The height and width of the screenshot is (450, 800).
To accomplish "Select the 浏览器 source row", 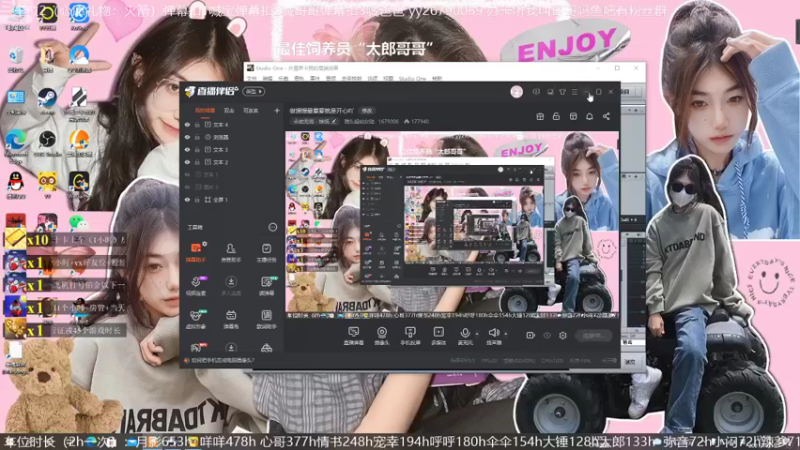I will (x=232, y=137).
